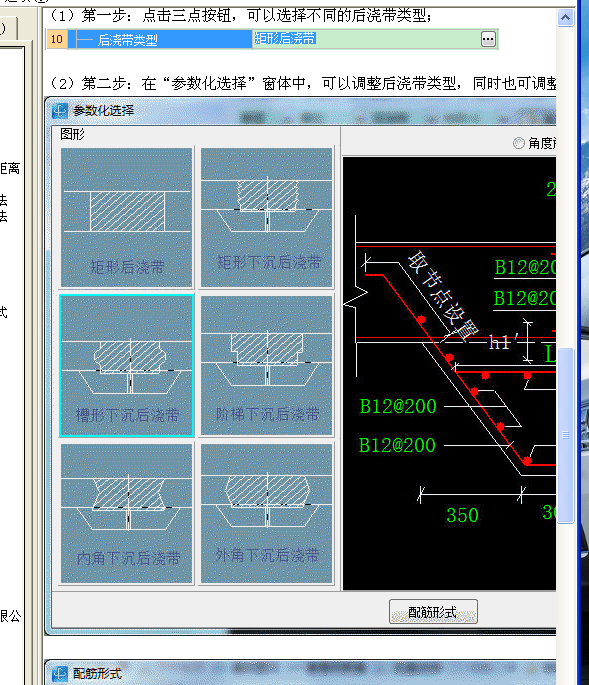
Task: Select the 内角下沉后浇带 thumbnail
Action: 127,513
